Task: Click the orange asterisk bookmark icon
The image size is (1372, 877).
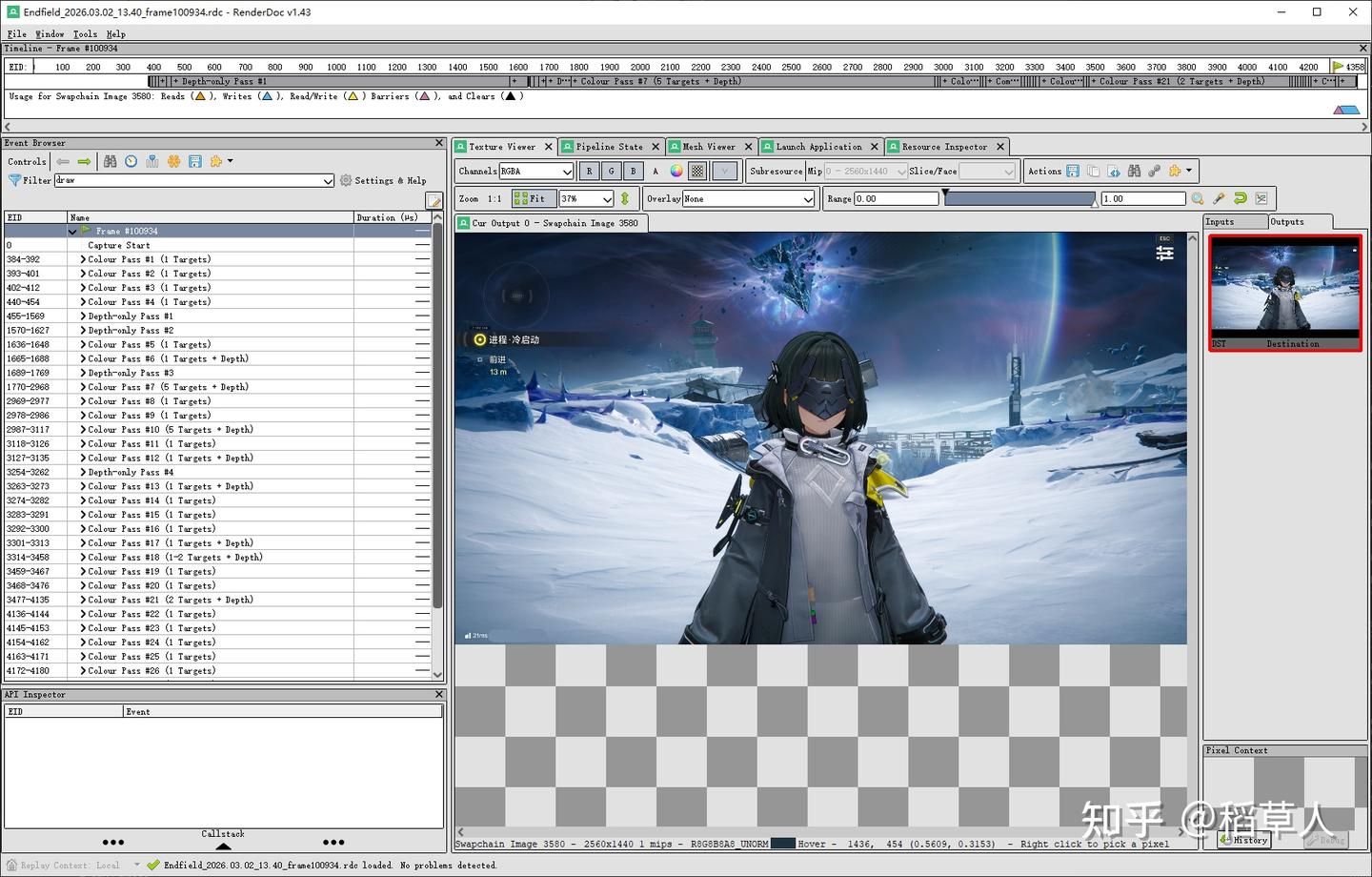Action: point(173,161)
